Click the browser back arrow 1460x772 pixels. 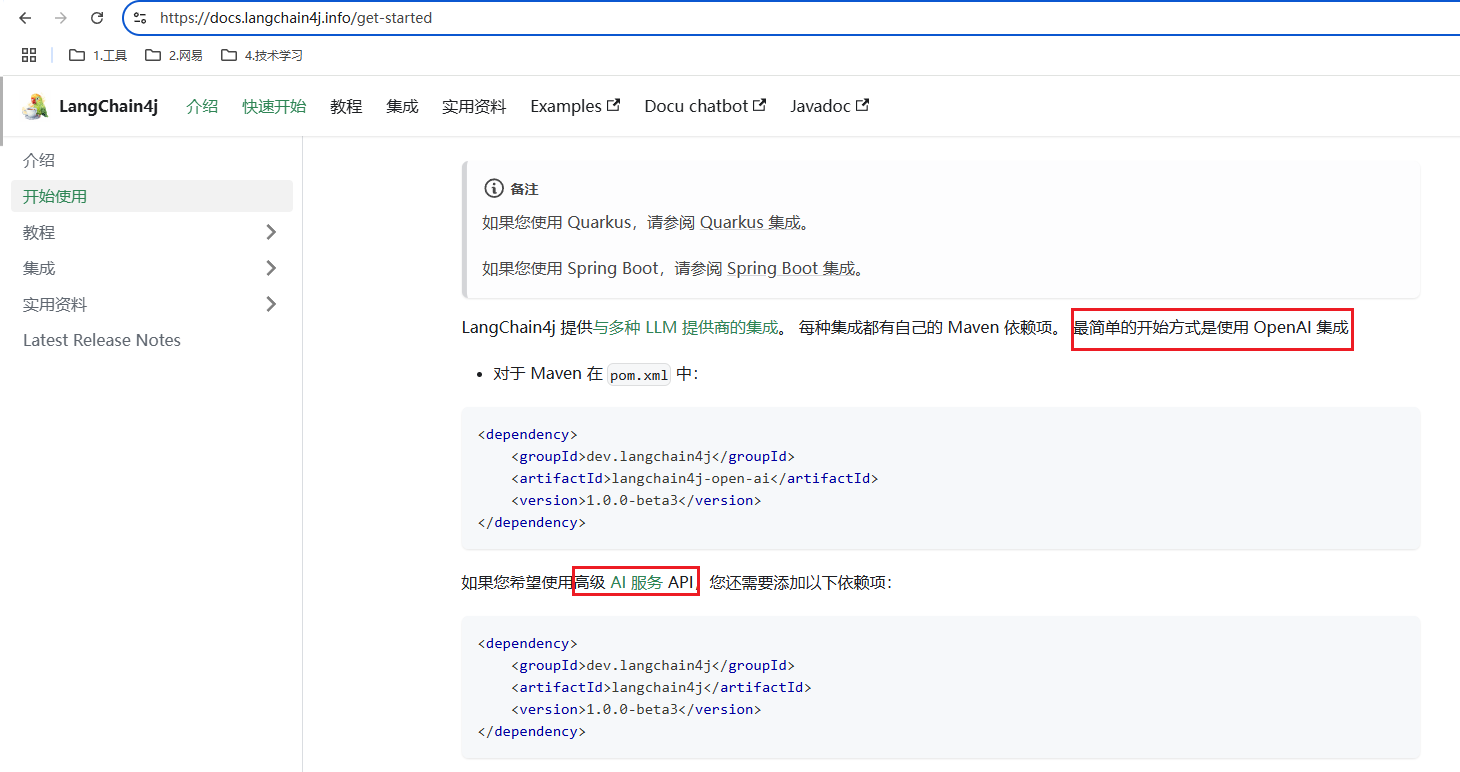[26, 18]
